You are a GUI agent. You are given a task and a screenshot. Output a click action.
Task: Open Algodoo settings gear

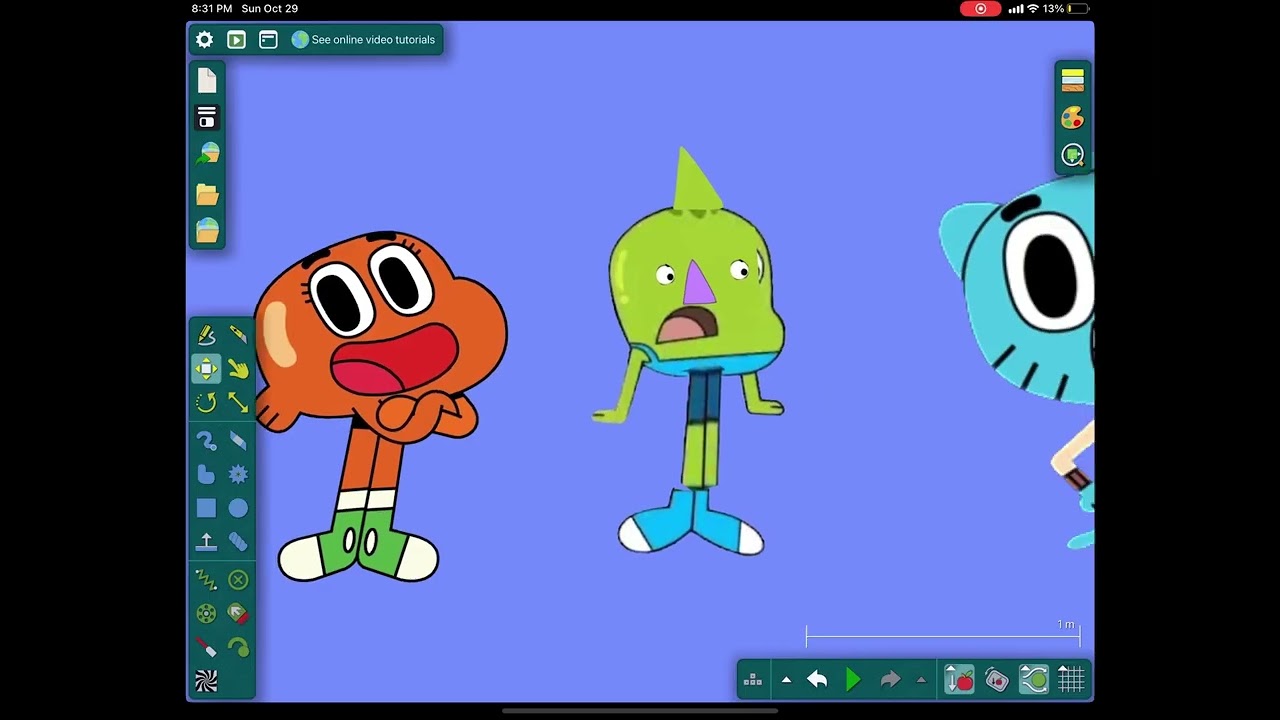pos(204,40)
